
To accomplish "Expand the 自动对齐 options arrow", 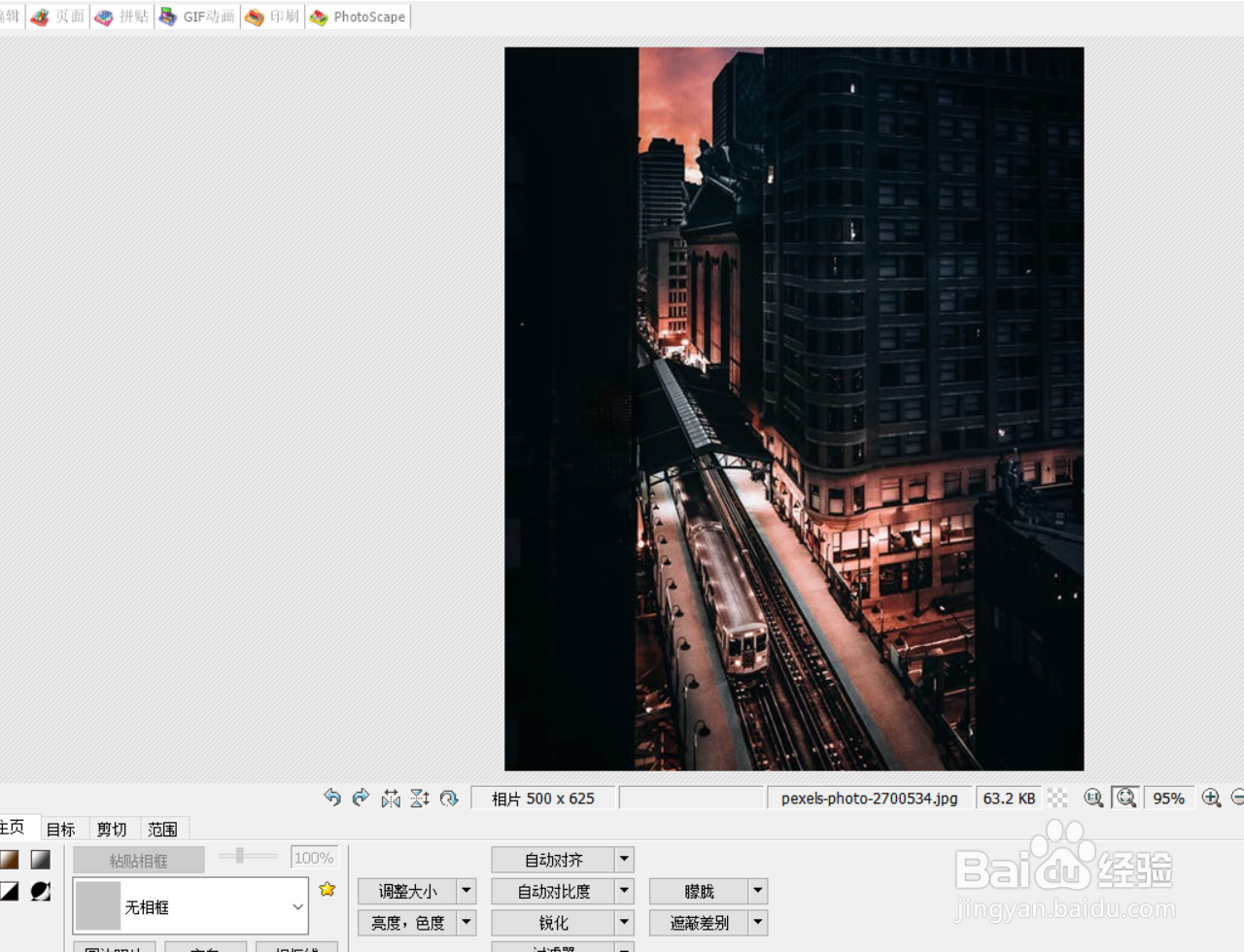I will click(x=625, y=860).
